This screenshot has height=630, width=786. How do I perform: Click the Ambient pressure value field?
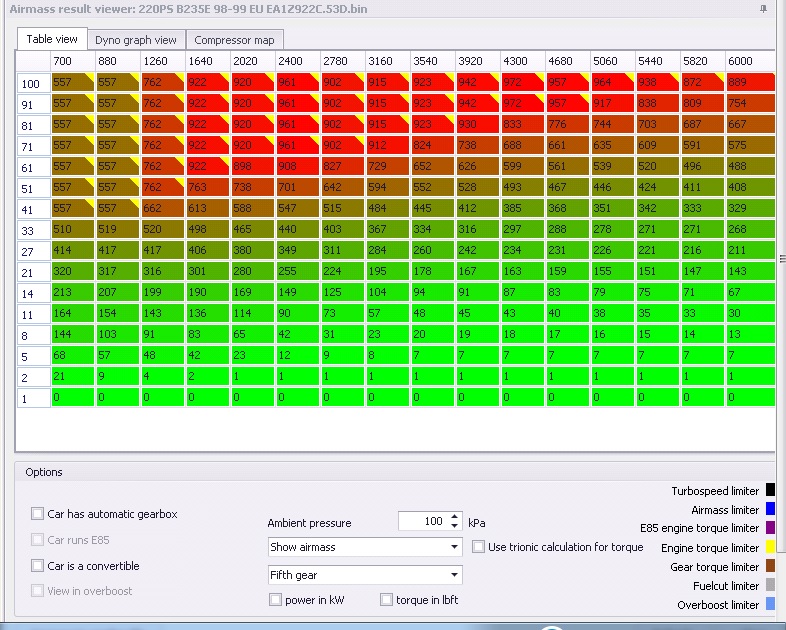point(424,521)
